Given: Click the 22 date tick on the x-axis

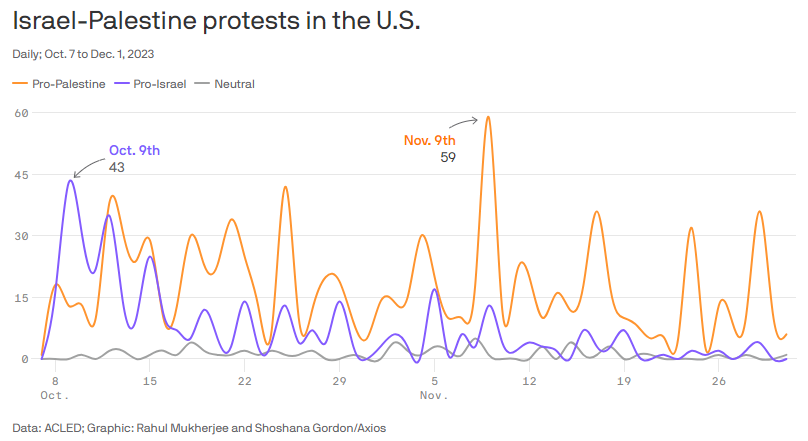Looking at the screenshot, I should click(x=244, y=381).
